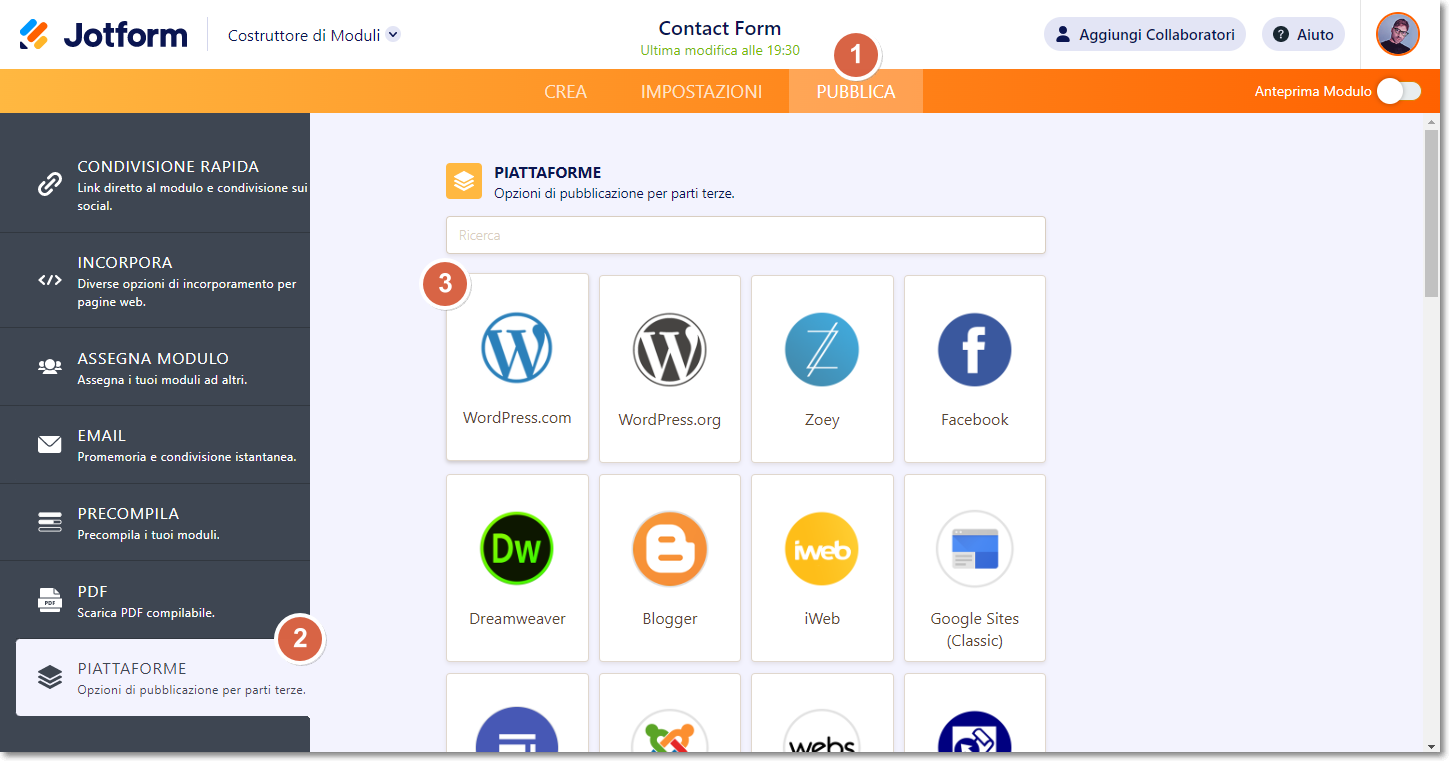Click the Precompila sidebar icon

click(49, 522)
